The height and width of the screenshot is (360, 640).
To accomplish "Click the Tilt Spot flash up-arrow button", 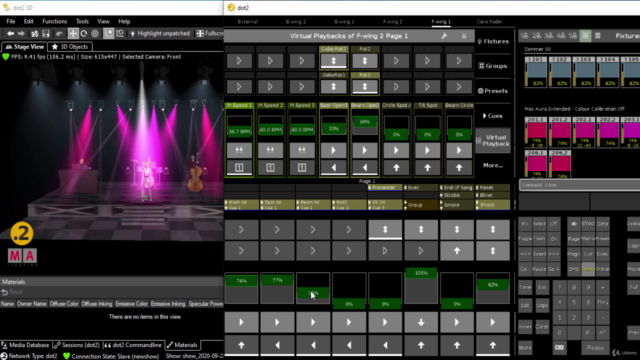I will pos(427,167).
